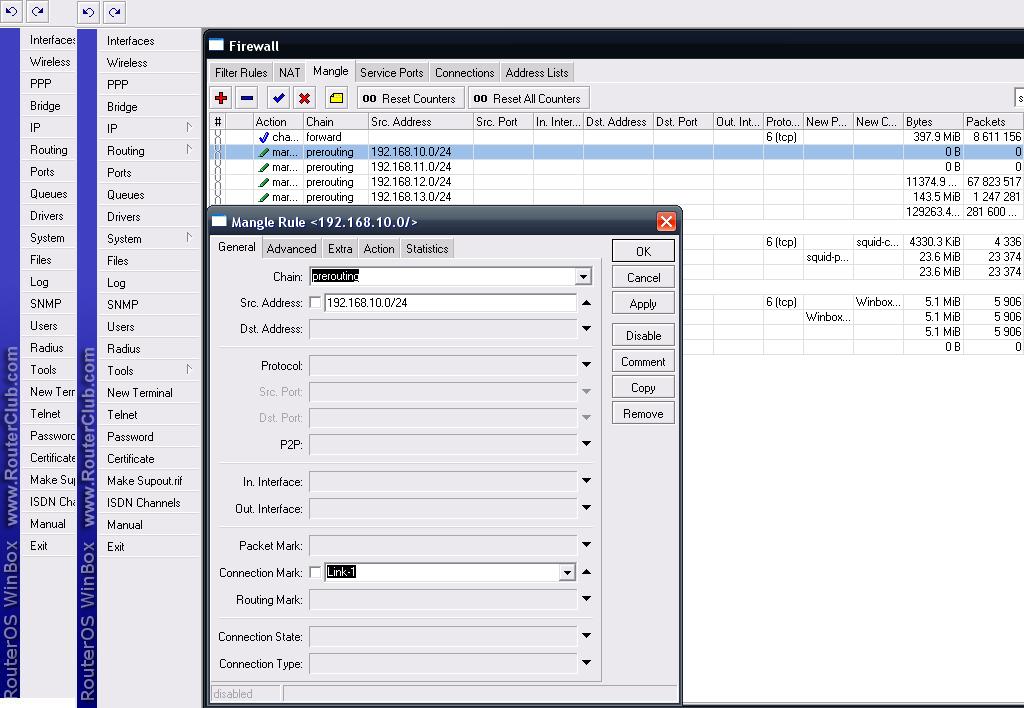Select the 192.168.12.0/24 prerouting row
The width and height of the screenshot is (1024, 708).
tap(616, 182)
